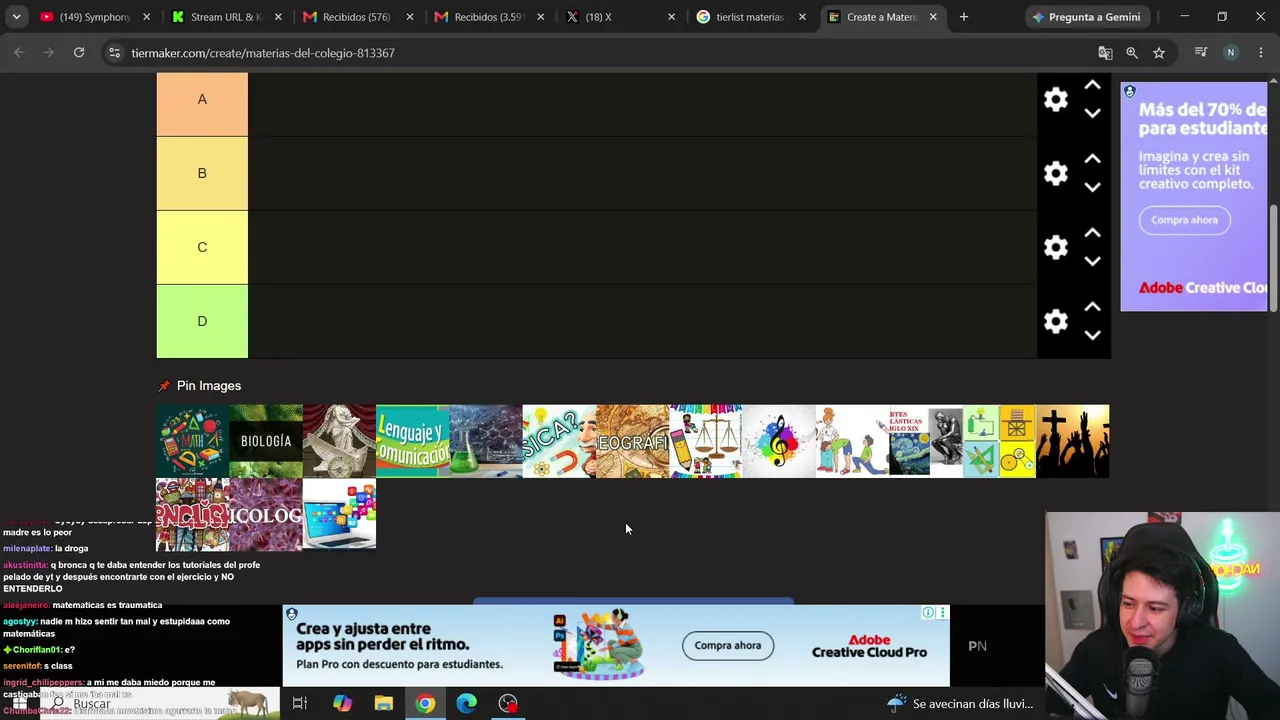Open the media controls icon

click(x=1201, y=53)
